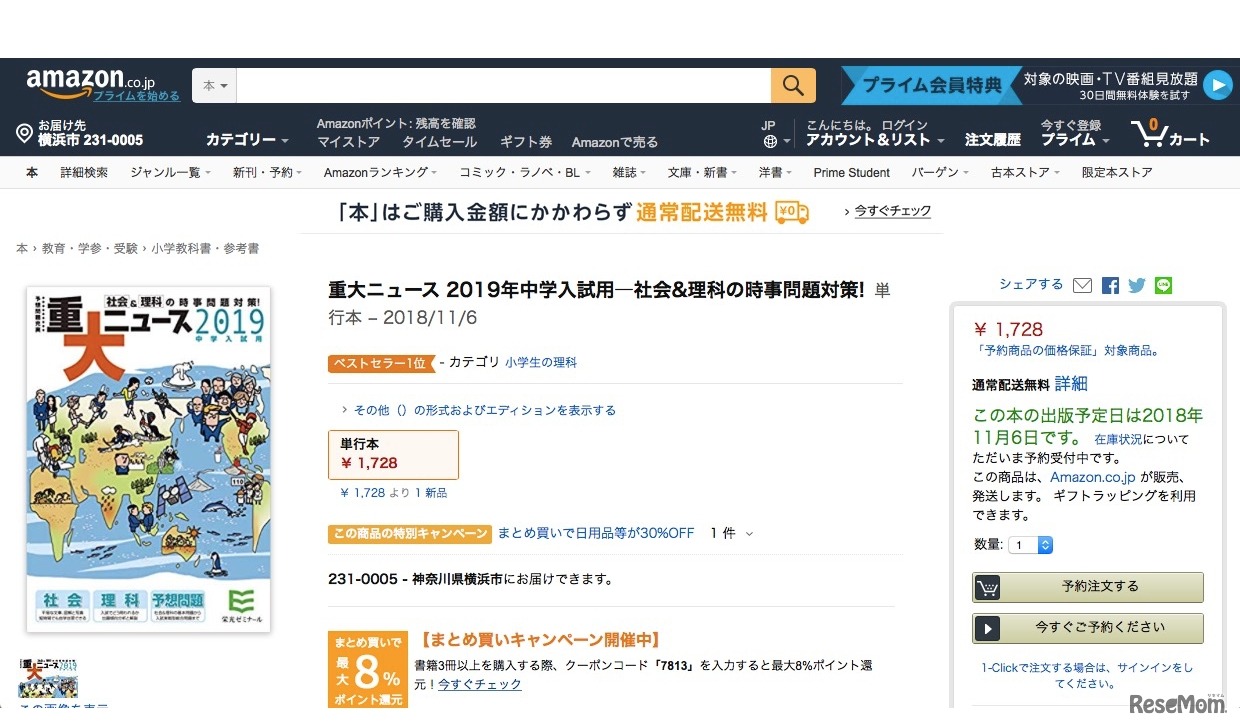Click the JP globe language icon

(770, 142)
